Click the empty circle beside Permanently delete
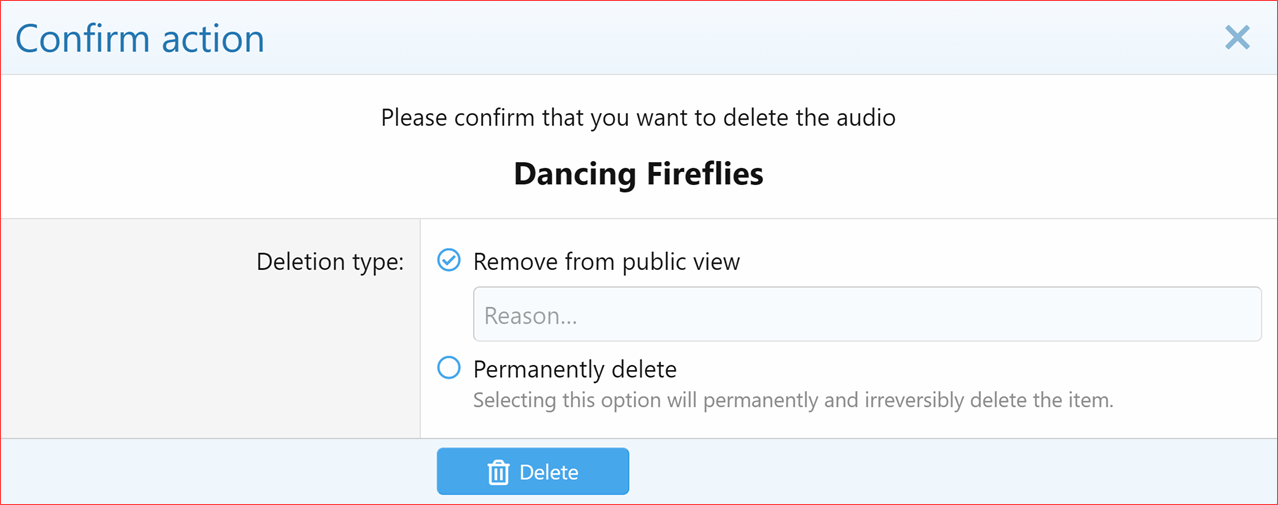The image size is (1278, 505). coord(449,368)
